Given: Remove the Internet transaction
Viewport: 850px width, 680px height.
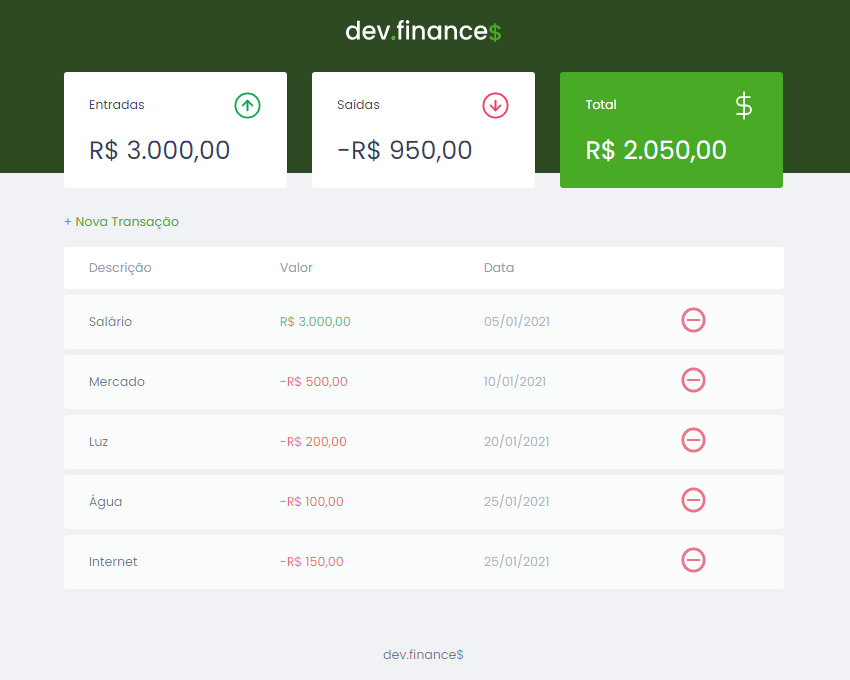Looking at the screenshot, I should (x=693, y=560).
